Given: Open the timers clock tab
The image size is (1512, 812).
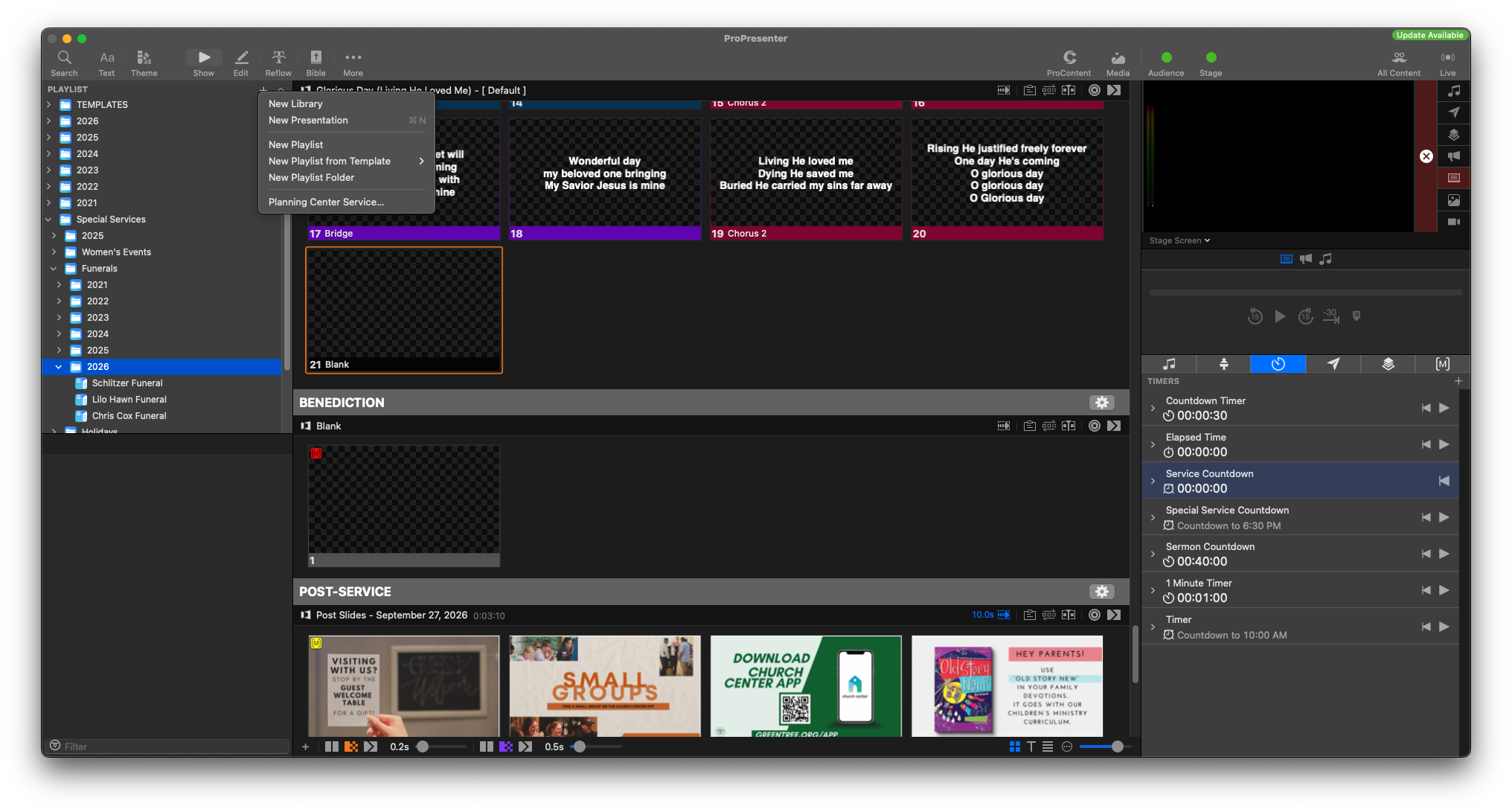Looking at the screenshot, I should (x=1278, y=364).
